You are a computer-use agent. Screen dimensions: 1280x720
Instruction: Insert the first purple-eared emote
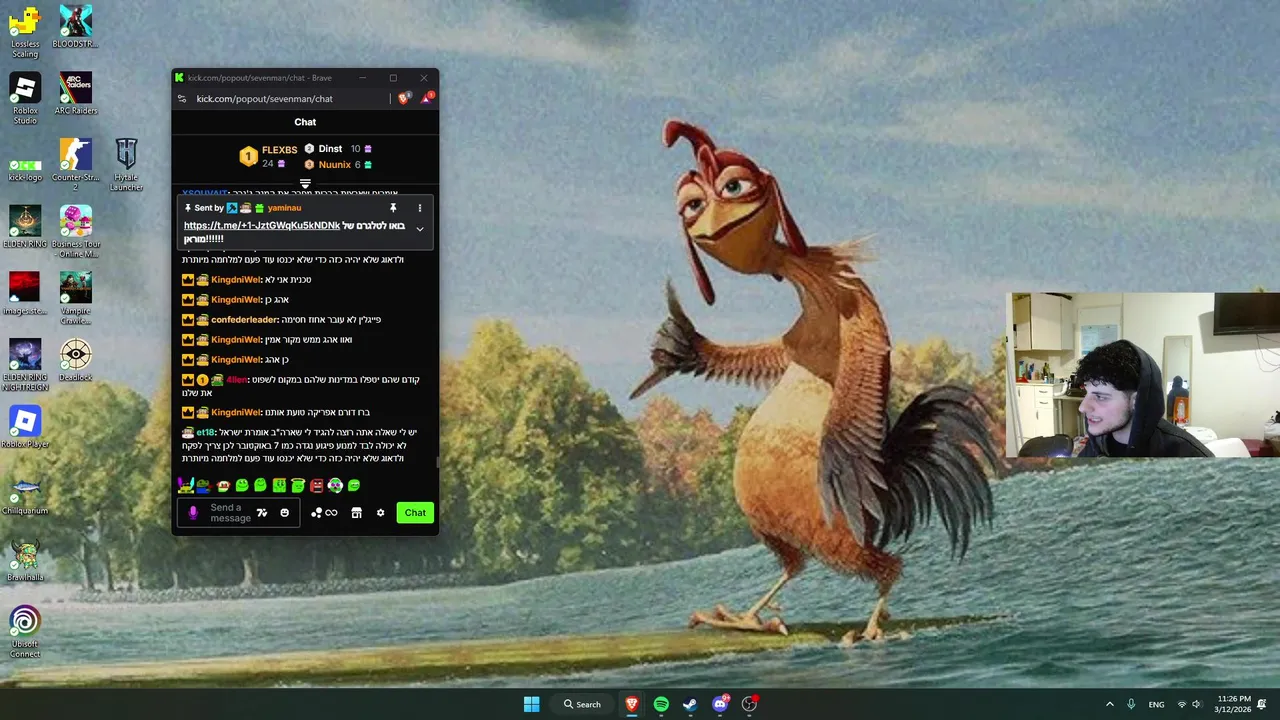click(x=186, y=485)
